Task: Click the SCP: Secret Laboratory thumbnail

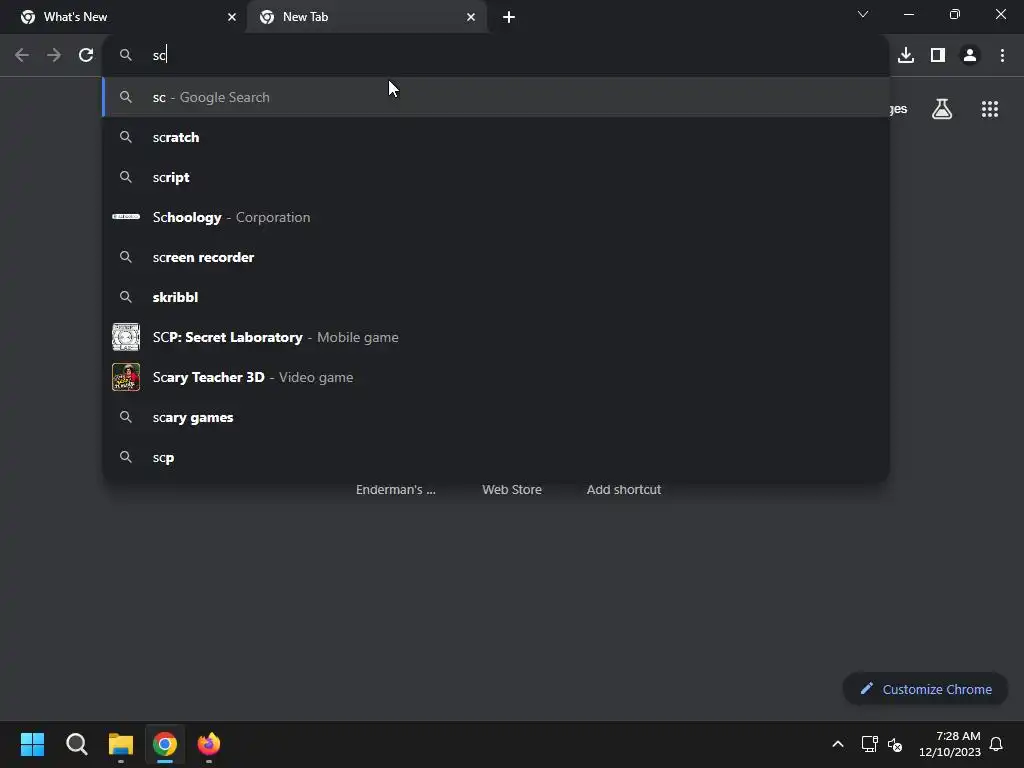Action: point(126,337)
